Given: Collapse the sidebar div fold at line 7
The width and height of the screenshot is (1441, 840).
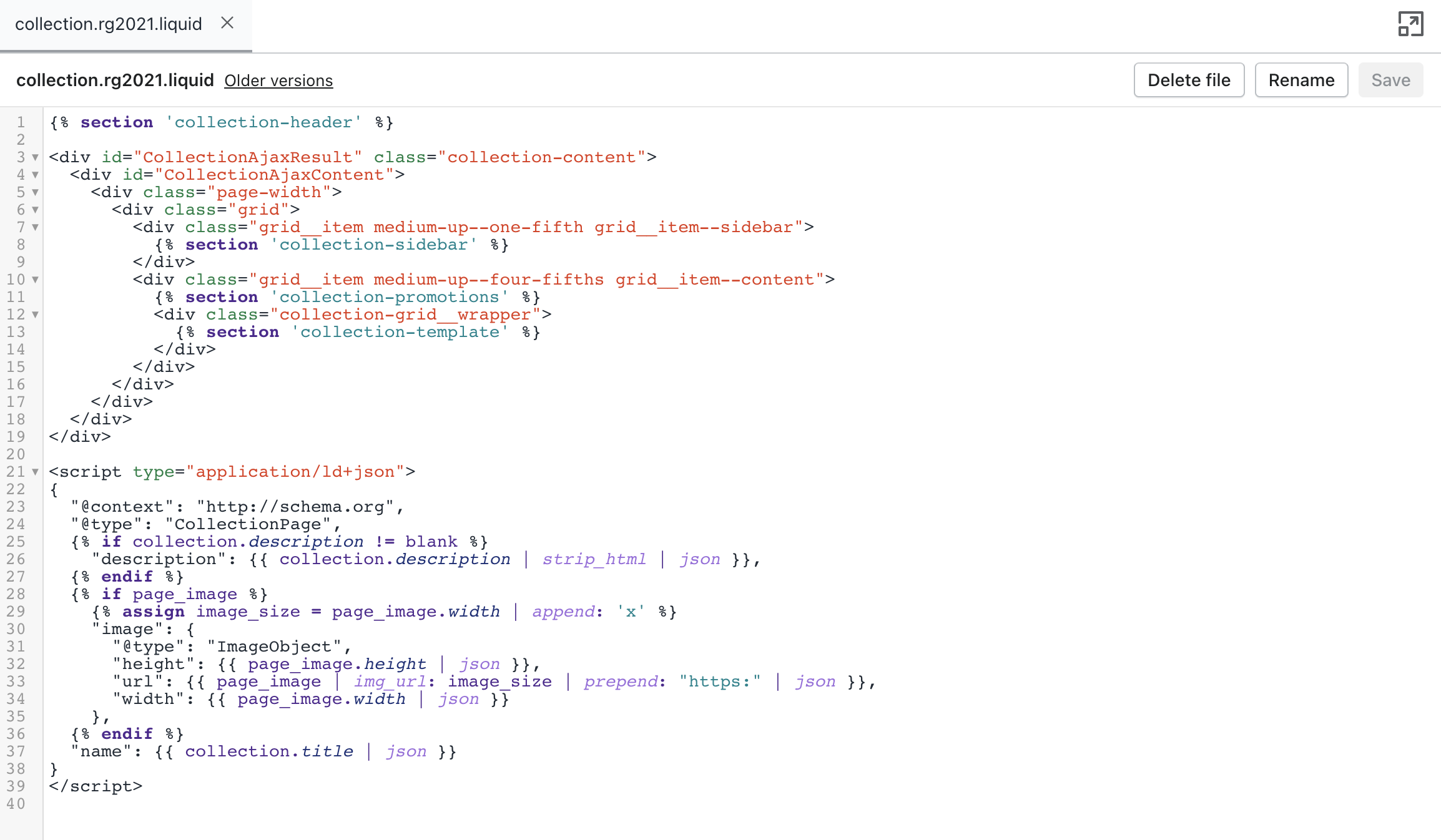Looking at the screenshot, I should click(36, 227).
